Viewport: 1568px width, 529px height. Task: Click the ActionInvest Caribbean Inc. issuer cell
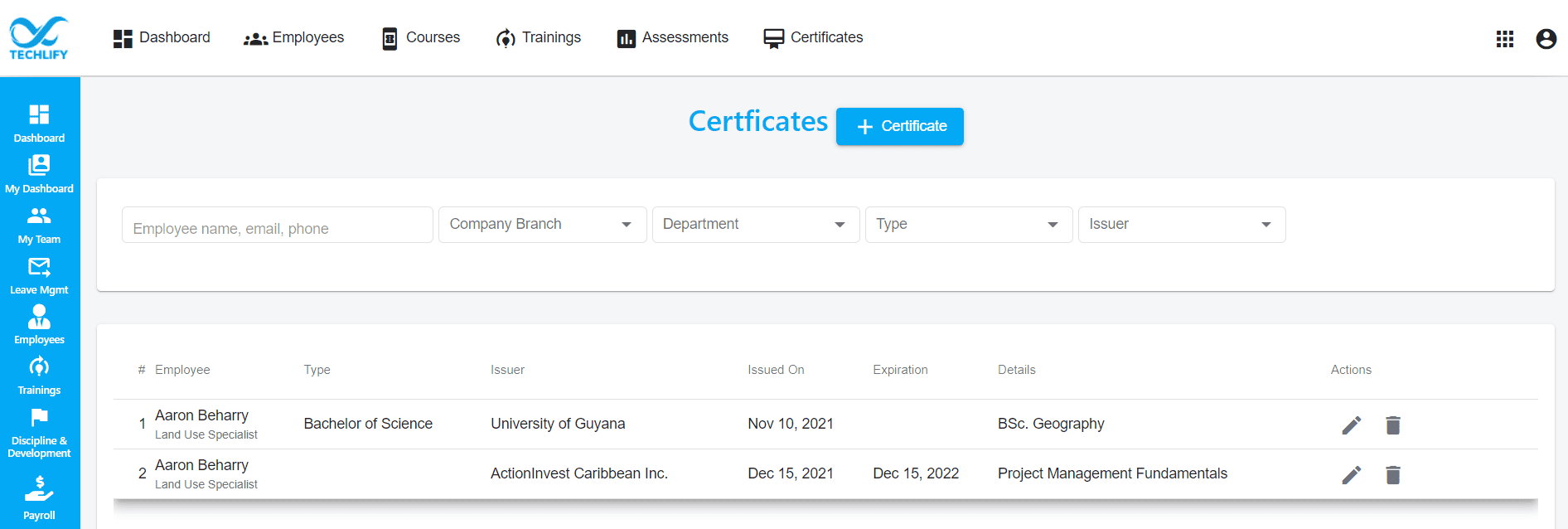(579, 473)
